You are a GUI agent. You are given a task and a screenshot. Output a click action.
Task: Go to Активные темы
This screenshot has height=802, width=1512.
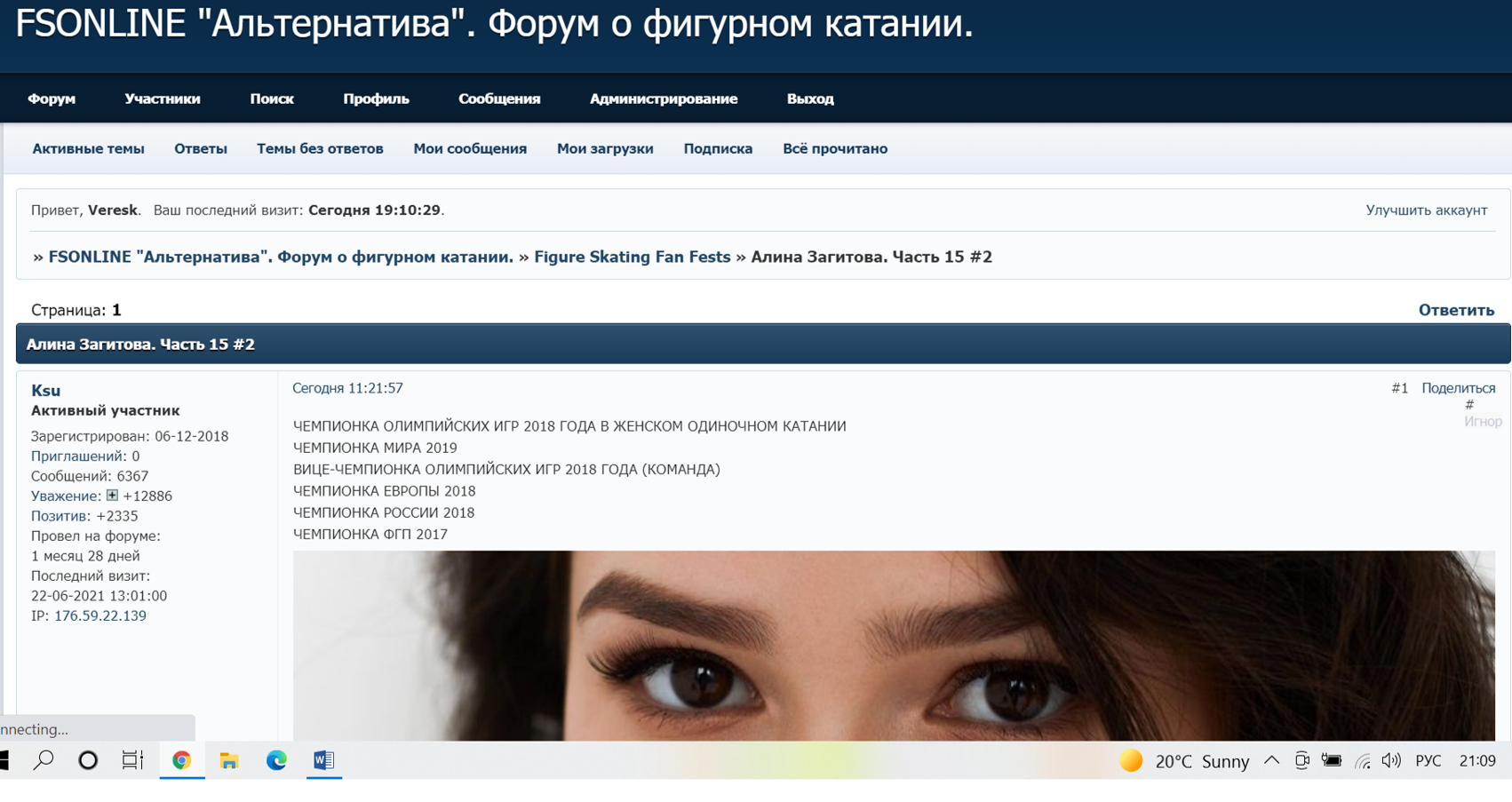(88, 148)
